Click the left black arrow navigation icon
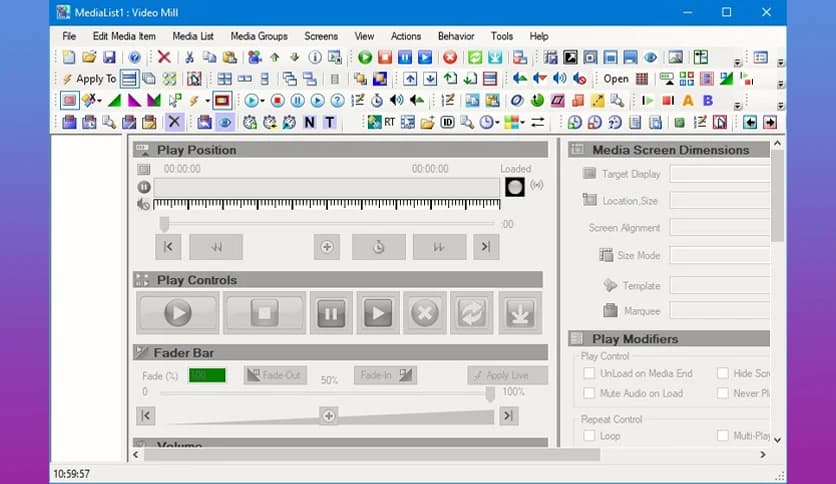 (750, 122)
